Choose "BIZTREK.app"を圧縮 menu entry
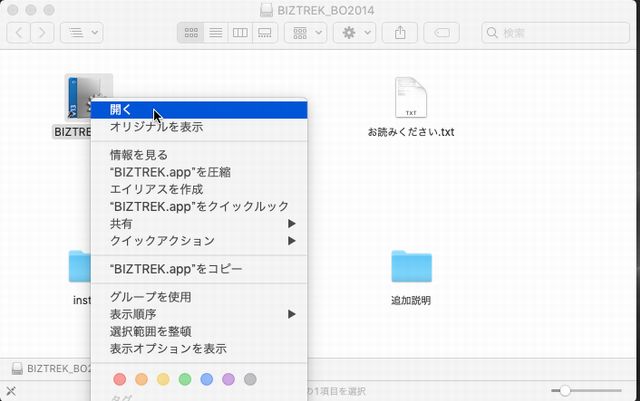This screenshot has height=401, width=640. pos(199,172)
